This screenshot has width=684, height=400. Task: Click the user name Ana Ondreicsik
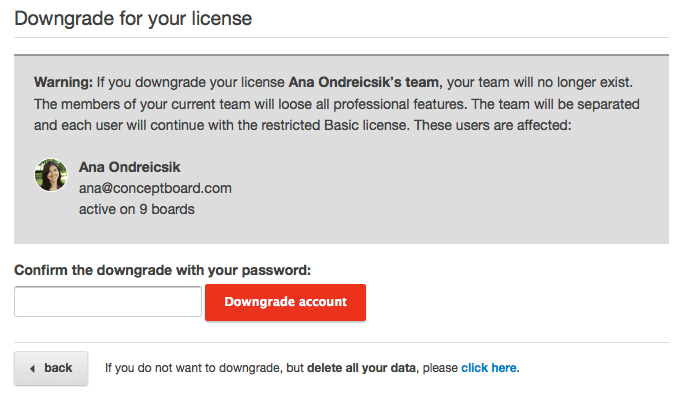tap(130, 167)
